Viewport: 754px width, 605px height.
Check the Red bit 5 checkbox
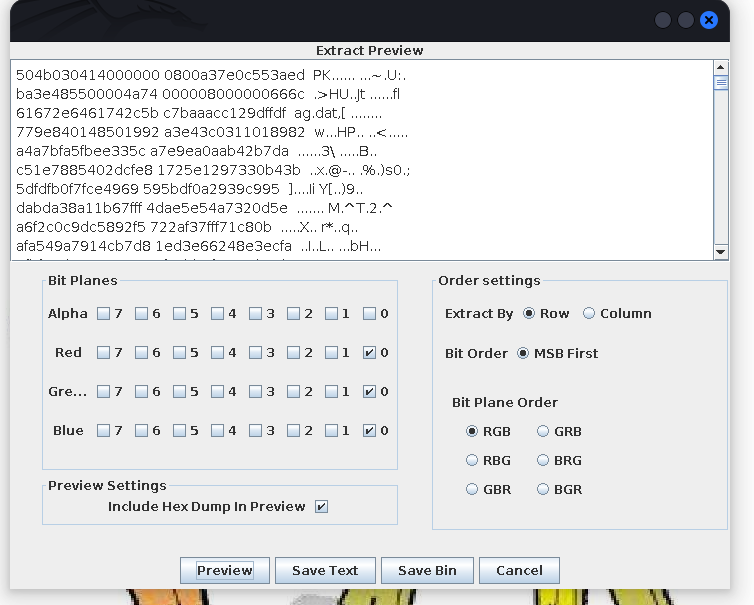[179, 353]
